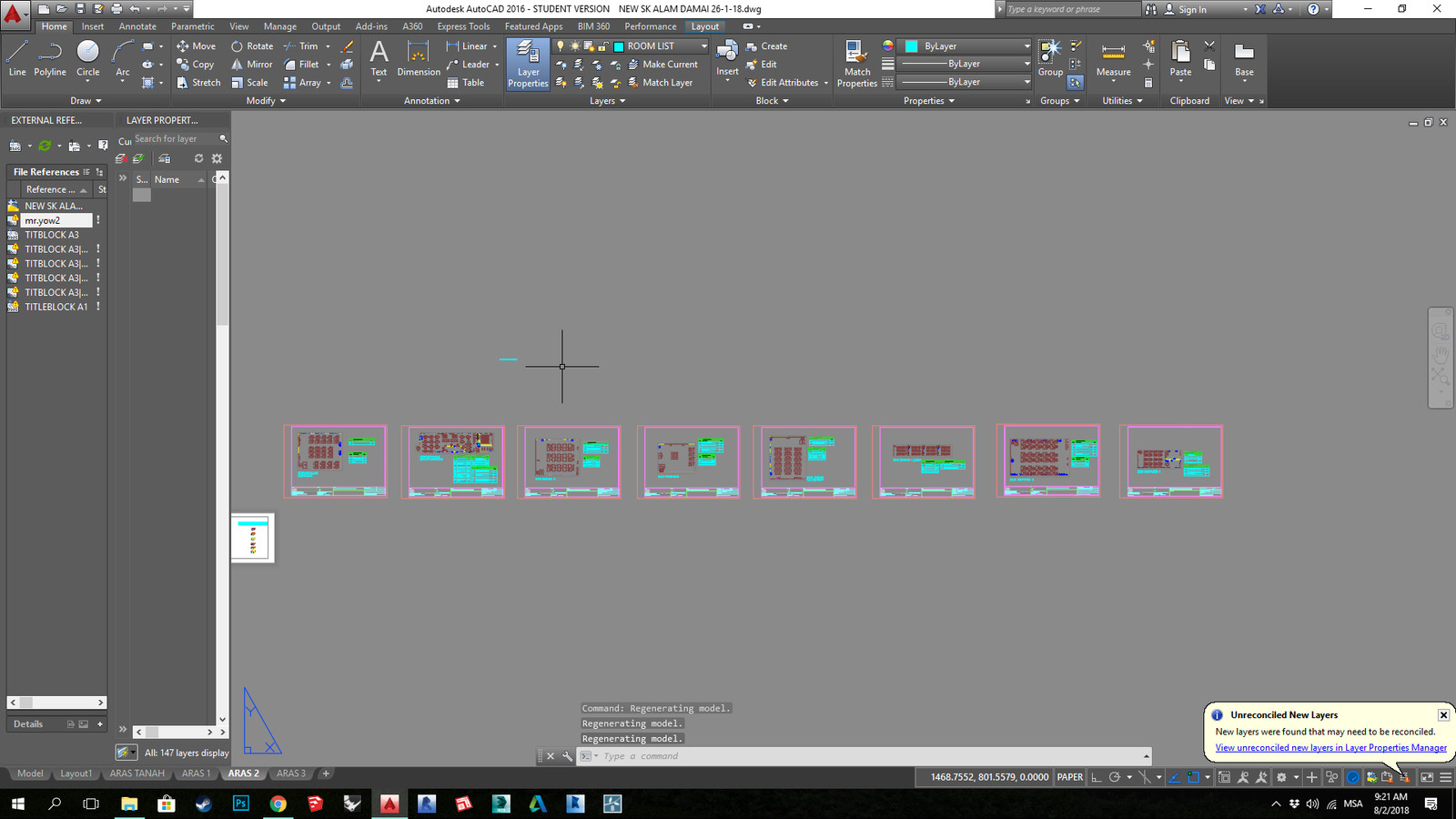The width and height of the screenshot is (1456, 819).
Task: Click Match Layer button
Action: [x=660, y=83]
